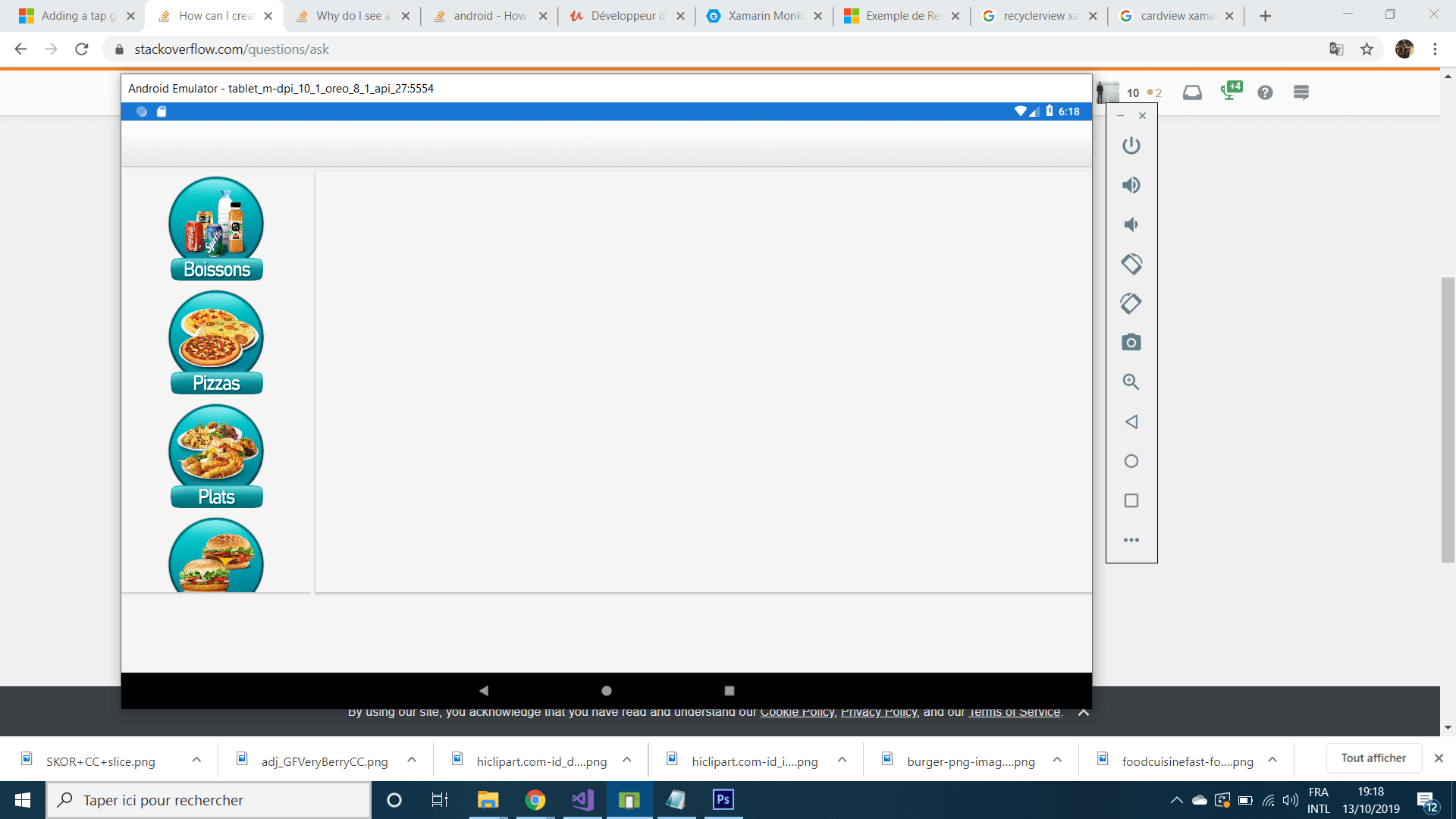
Task: Rotate the emulator clockwise
Action: [1131, 303]
